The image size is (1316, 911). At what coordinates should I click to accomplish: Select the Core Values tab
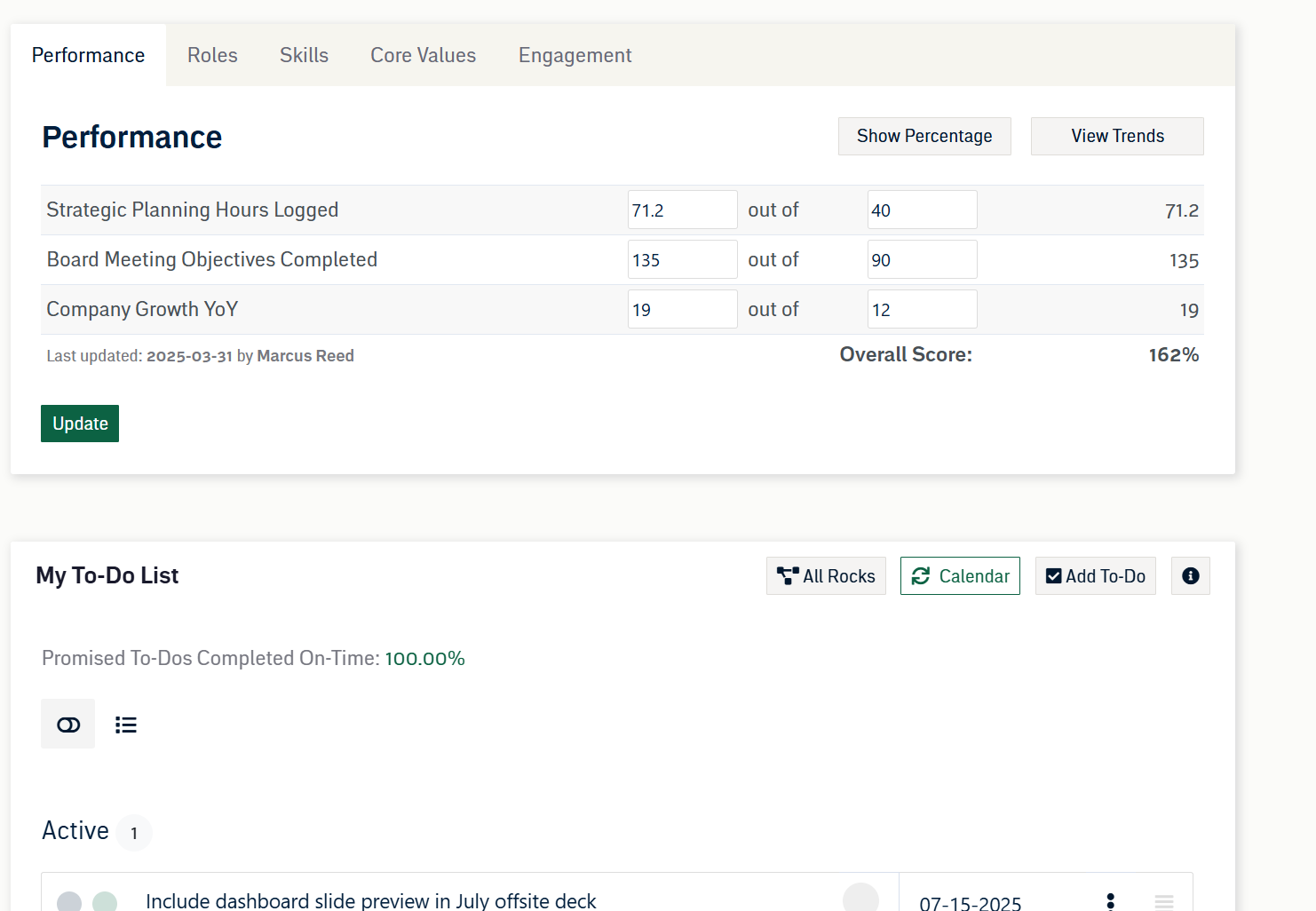(424, 55)
